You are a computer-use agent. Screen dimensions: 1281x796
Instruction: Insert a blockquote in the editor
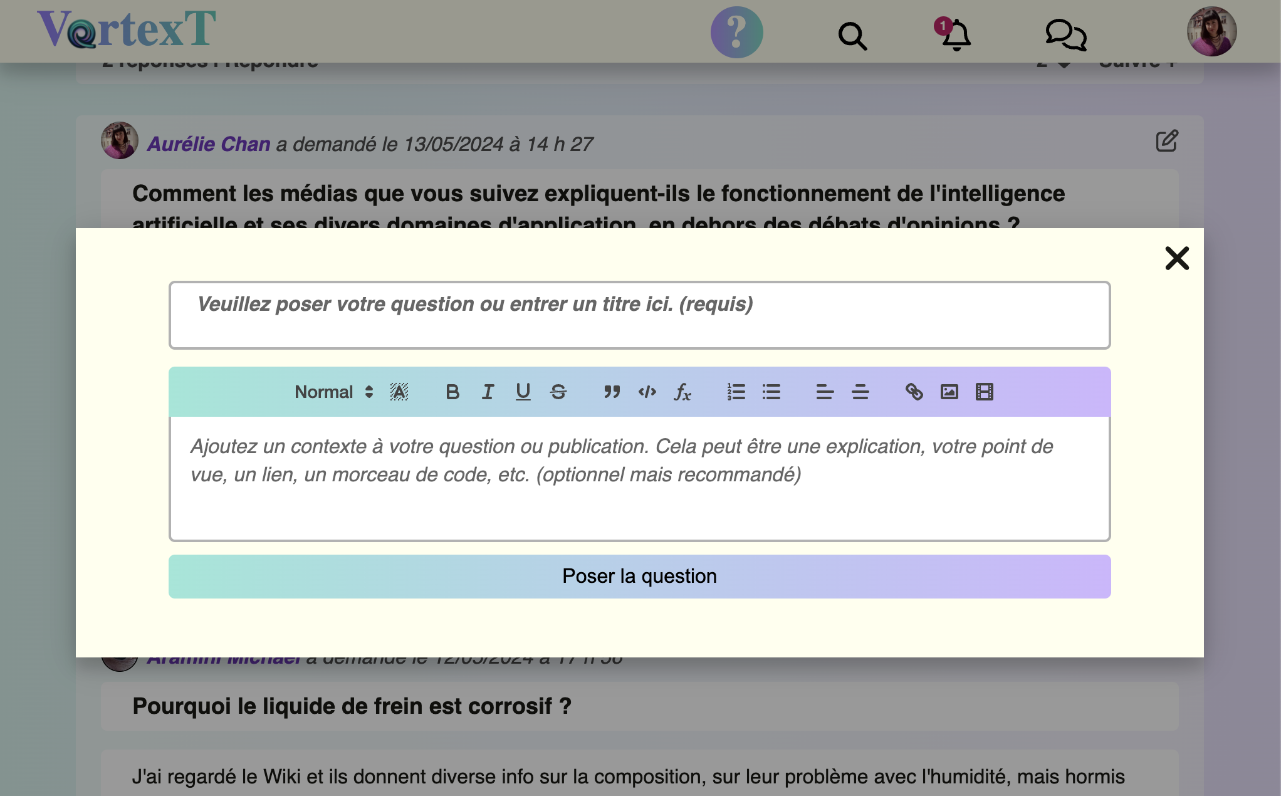click(x=612, y=392)
